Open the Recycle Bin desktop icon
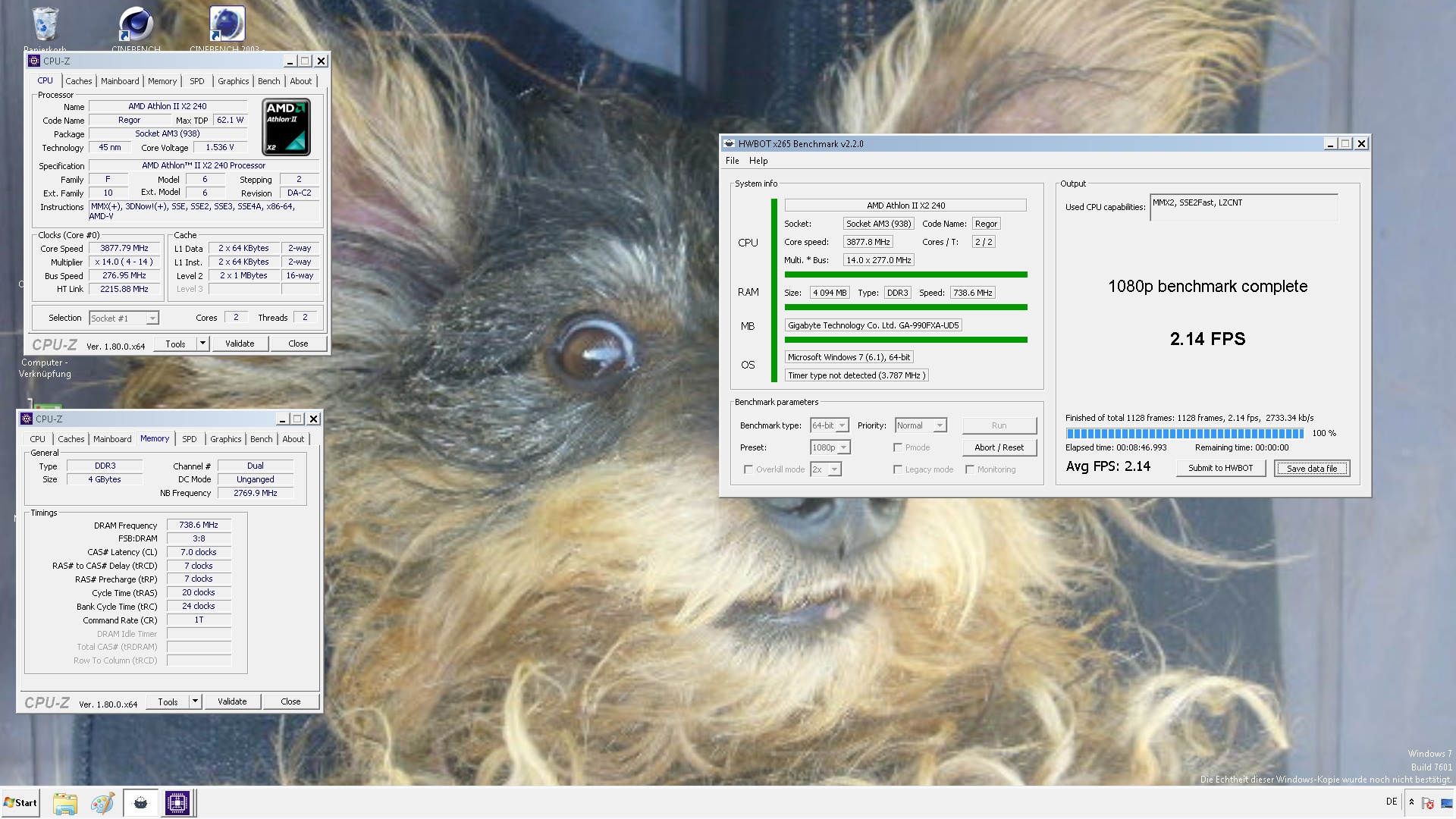This screenshot has height=819, width=1456. coord(45,24)
